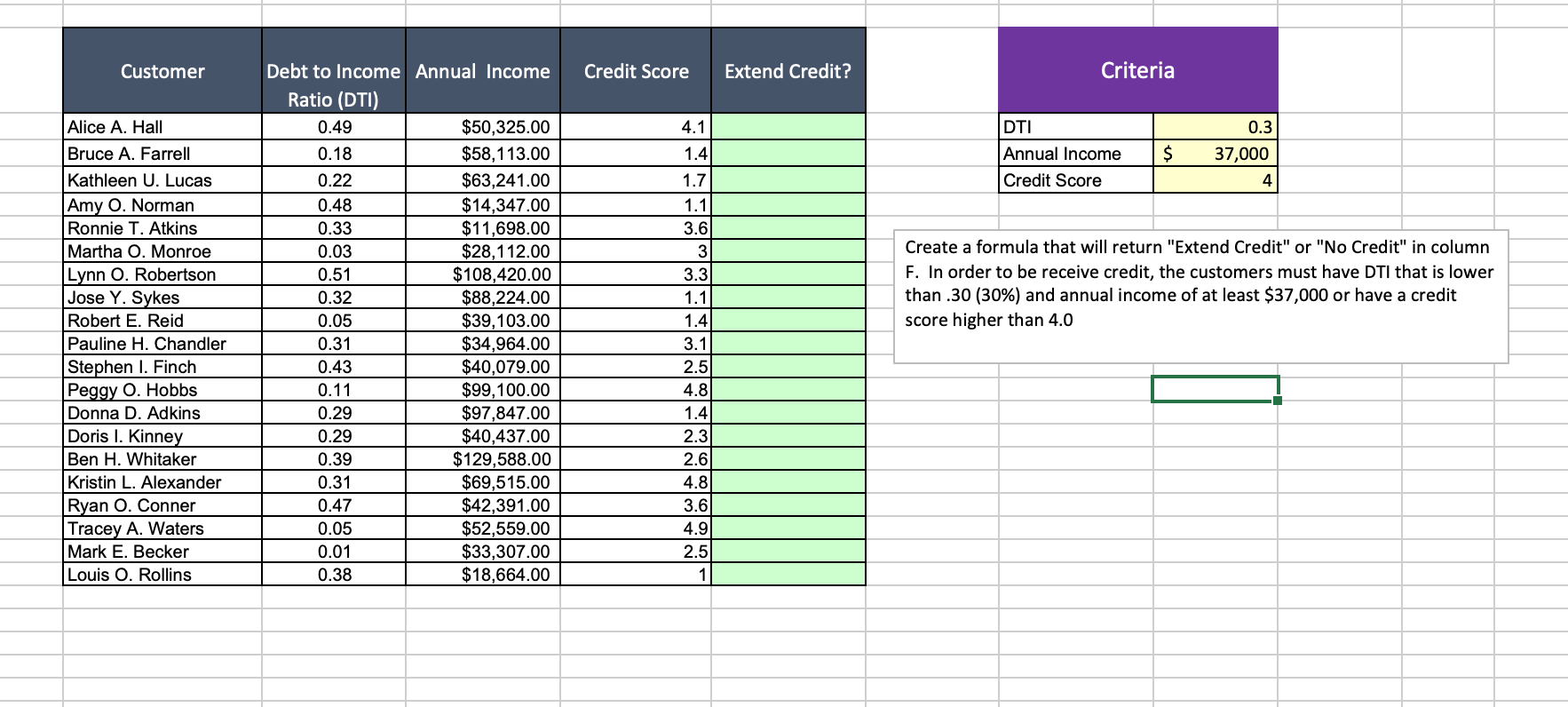The image size is (1568, 707).
Task: Click the Pauline H. Chandler cell
Action: tap(162, 344)
